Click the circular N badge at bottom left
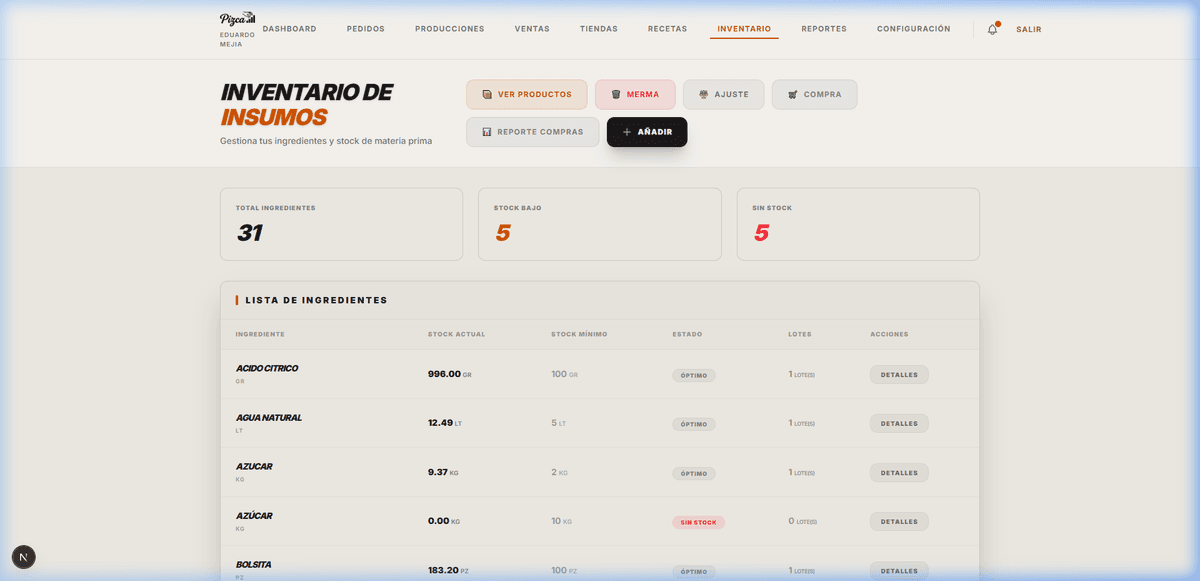The image size is (1200, 581). 23,557
